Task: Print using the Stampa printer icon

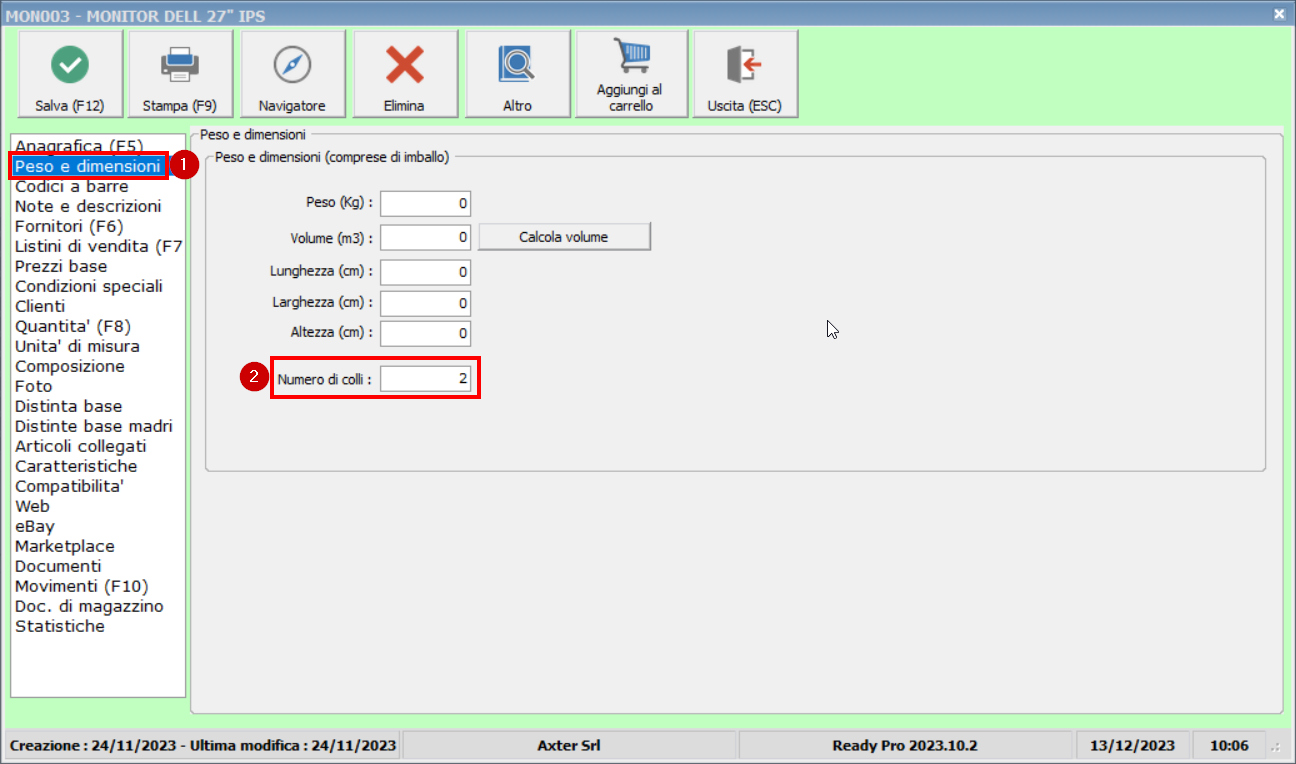Action: 180,65
